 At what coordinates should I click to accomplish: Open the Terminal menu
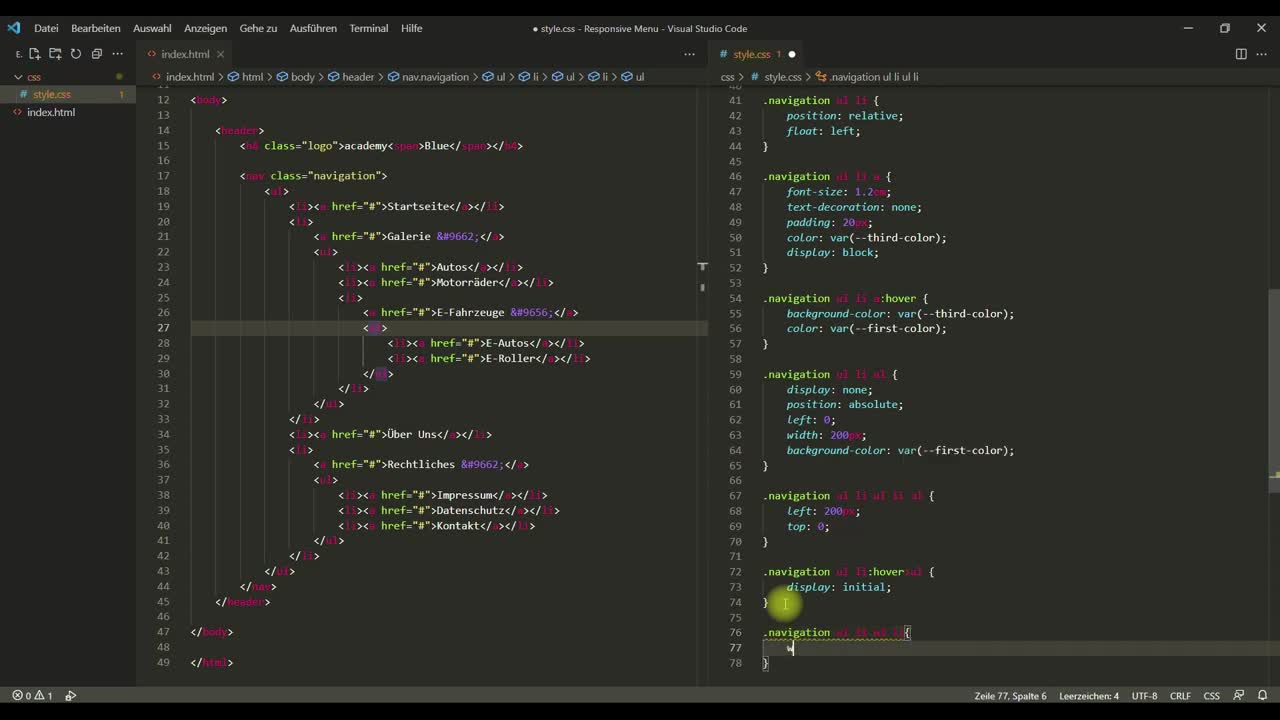[368, 28]
